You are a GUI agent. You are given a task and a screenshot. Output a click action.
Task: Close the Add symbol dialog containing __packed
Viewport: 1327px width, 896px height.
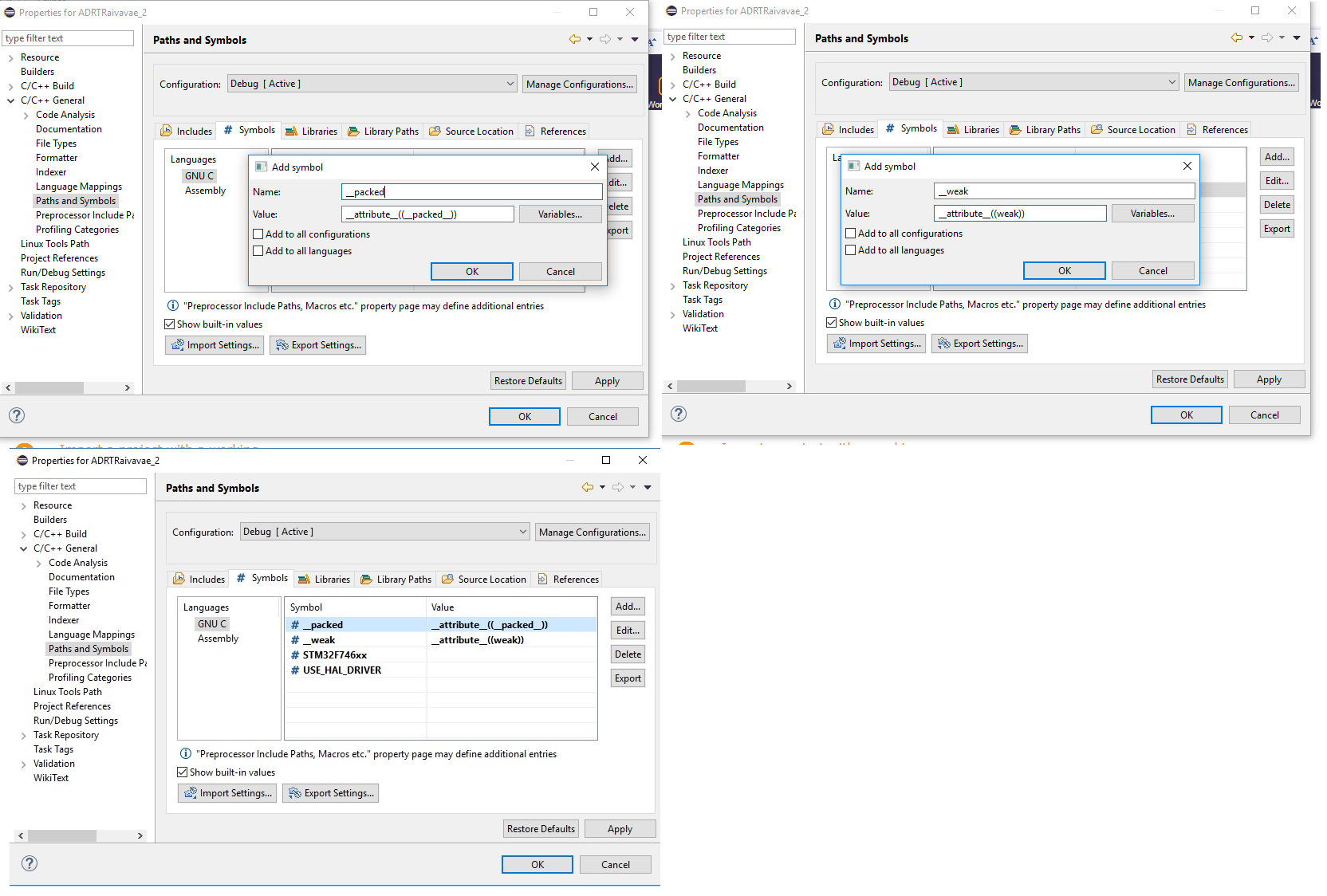(594, 167)
